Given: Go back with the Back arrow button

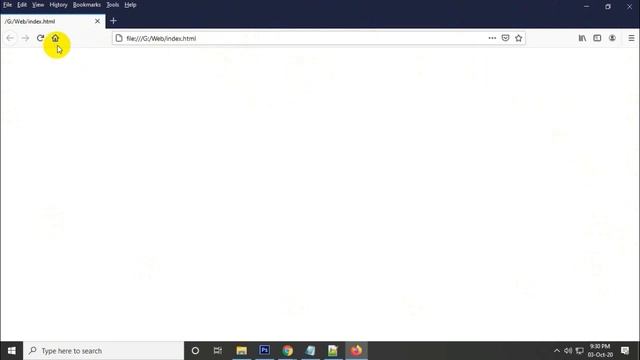Looking at the screenshot, I should point(10,38).
